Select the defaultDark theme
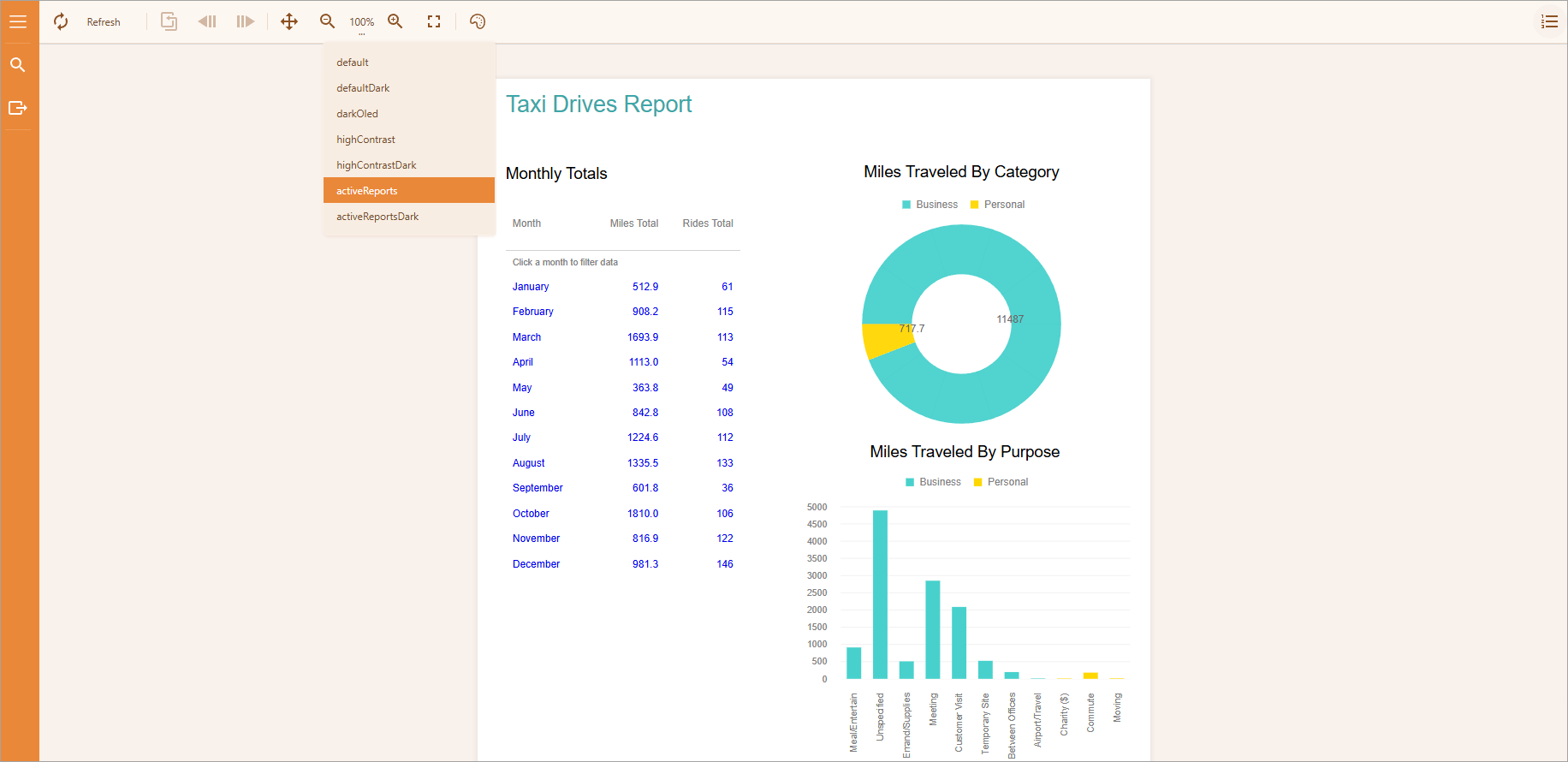1568x762 pixels. pos(409,88)
